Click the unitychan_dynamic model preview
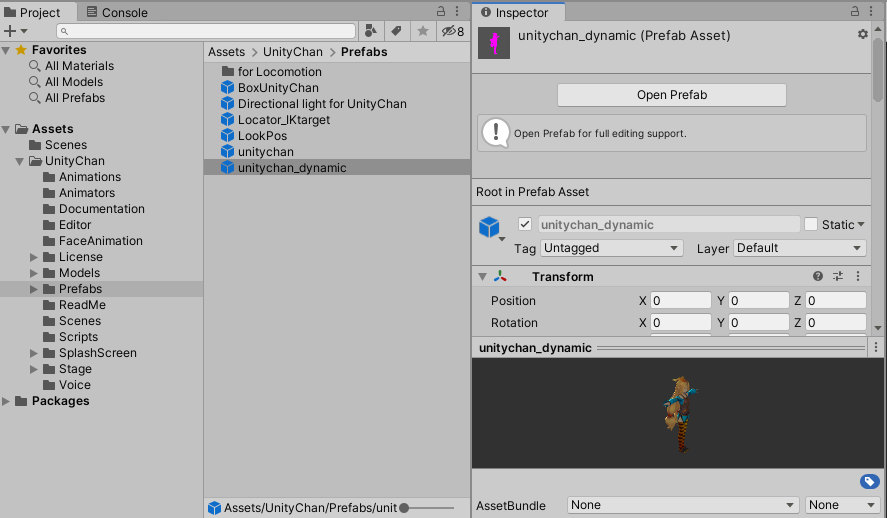Image resolution: width=887 pixels, height=518 pixels. (x=679, y=413)
